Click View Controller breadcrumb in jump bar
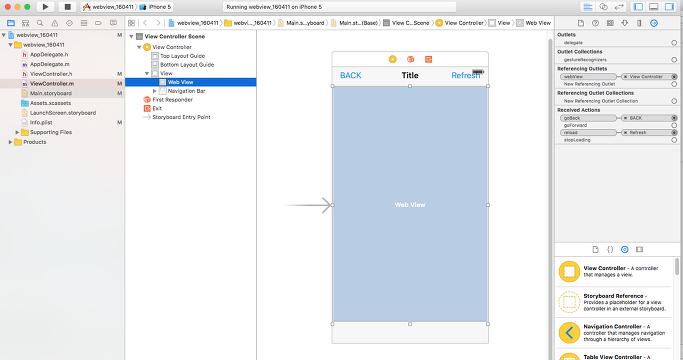Viewport: 683px width, 360px height. tap(460, 23)
